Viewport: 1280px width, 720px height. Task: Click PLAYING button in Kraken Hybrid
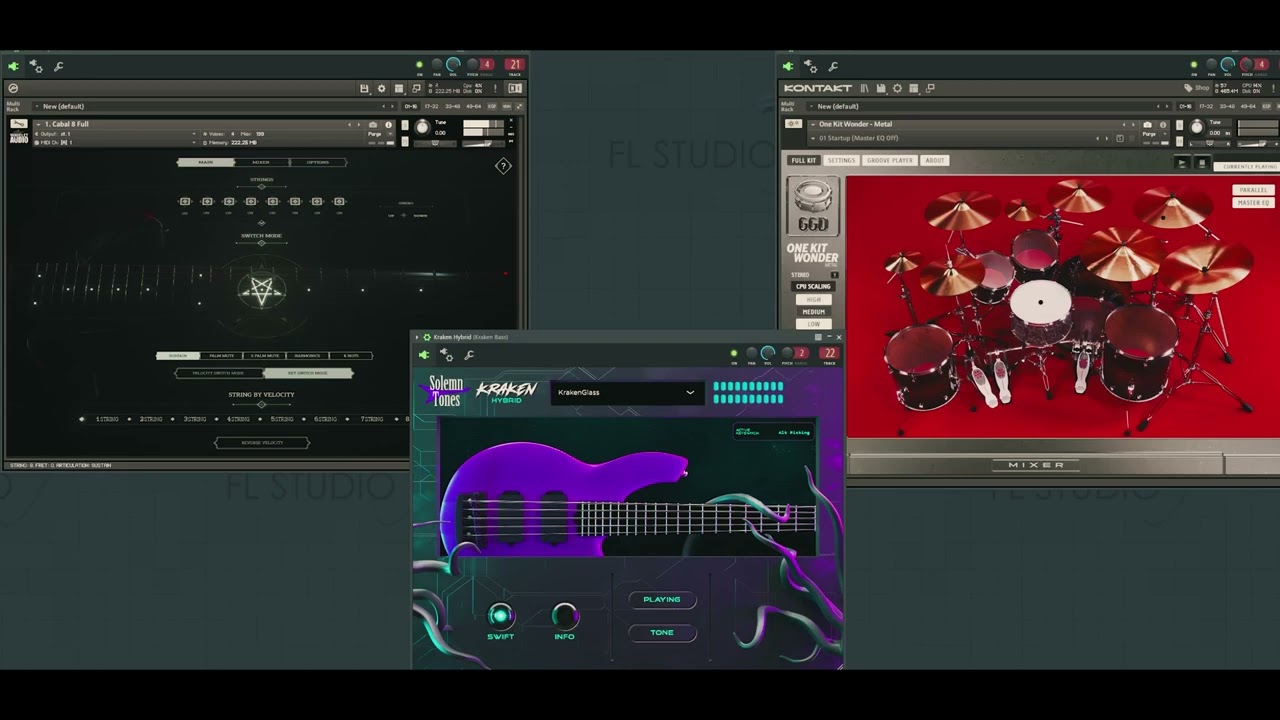(x=662, y=599)
